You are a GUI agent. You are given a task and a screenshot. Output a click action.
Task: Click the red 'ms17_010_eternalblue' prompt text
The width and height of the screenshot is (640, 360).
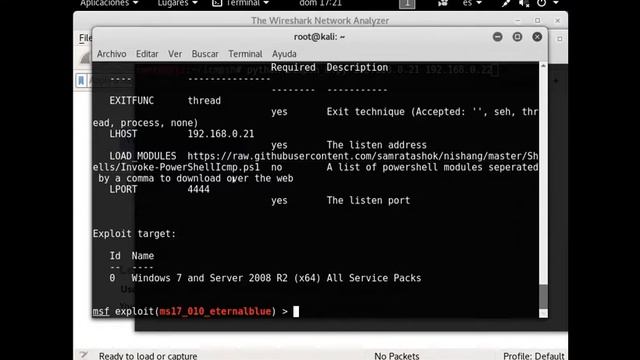(215, 311)
